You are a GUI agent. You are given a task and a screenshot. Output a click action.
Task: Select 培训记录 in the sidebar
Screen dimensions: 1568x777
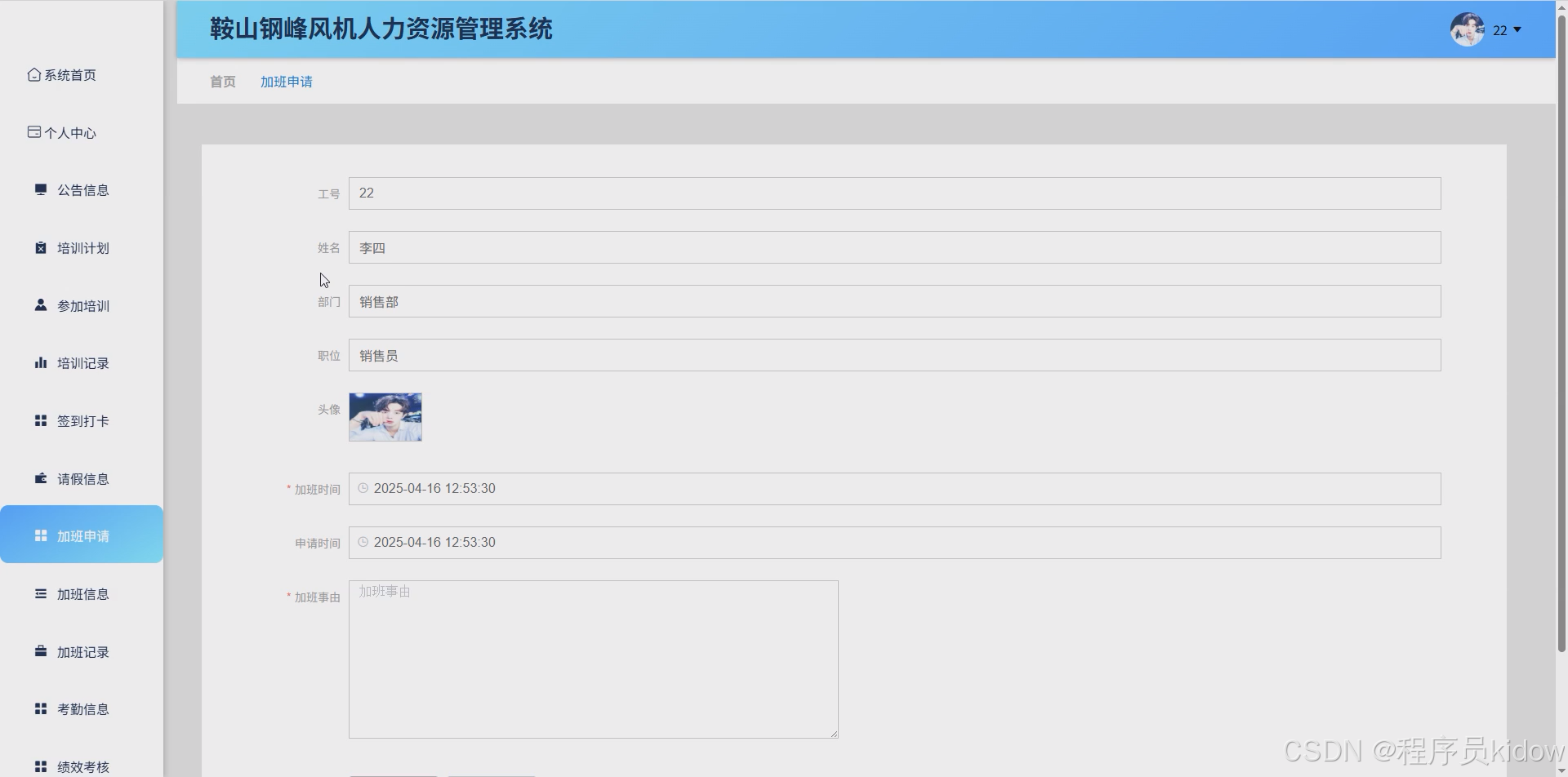82,363
